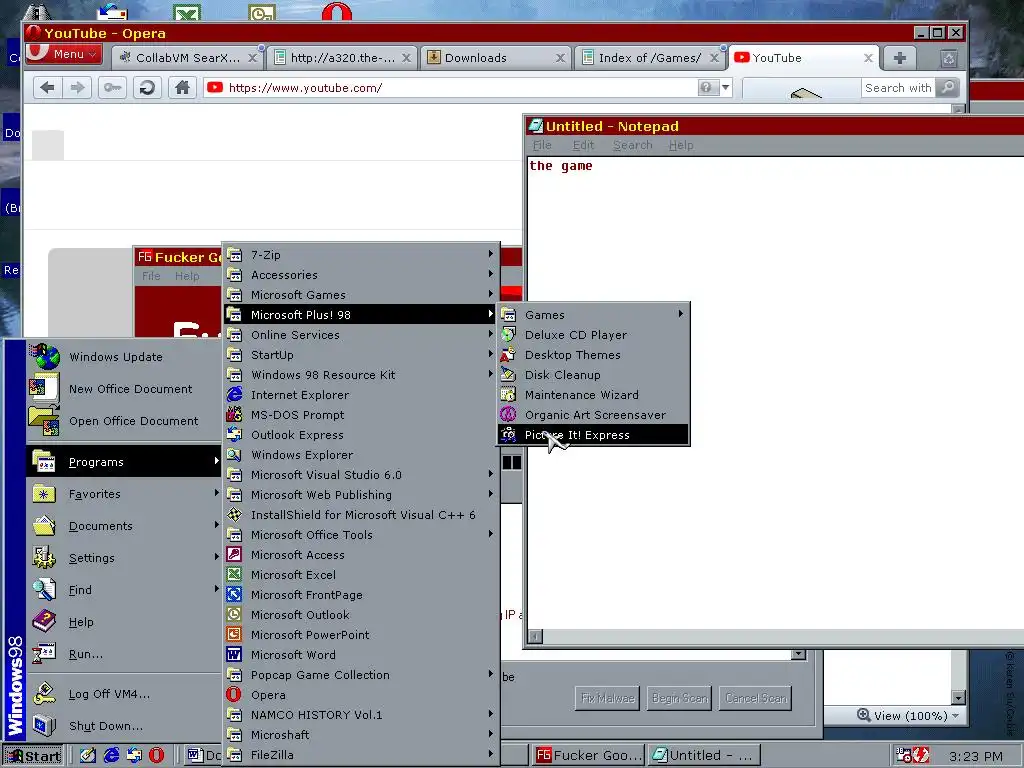1024x768 pixels.
Task: Launch Microsoft Excel from Programs
Action: pyautogui.click(x=361, y=575)
